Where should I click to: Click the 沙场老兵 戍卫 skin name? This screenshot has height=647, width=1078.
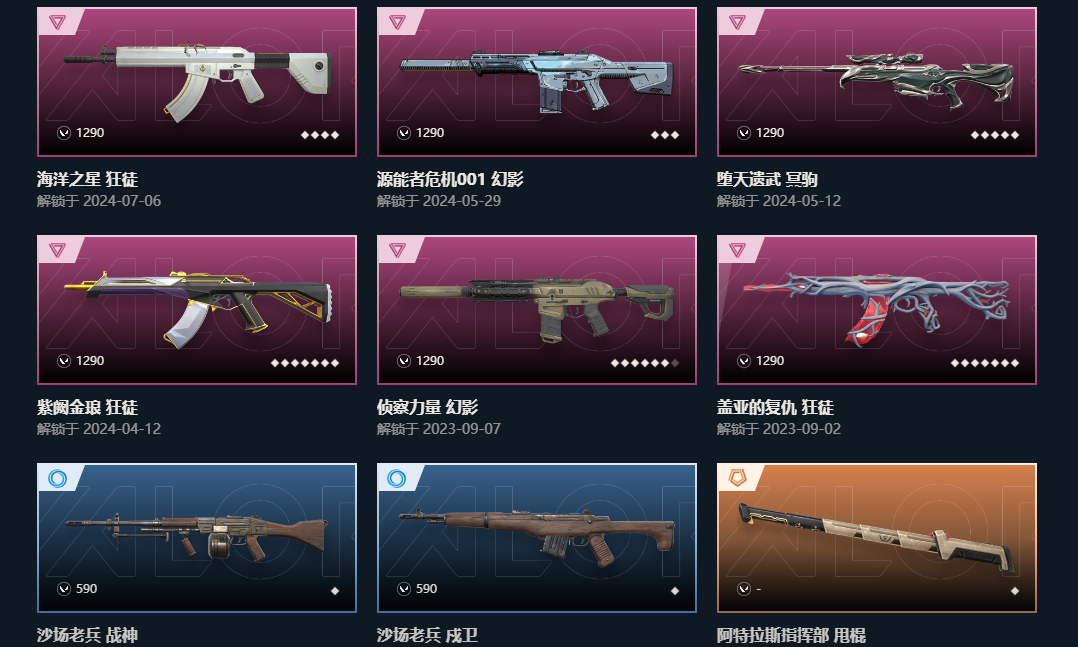point(427,635)
